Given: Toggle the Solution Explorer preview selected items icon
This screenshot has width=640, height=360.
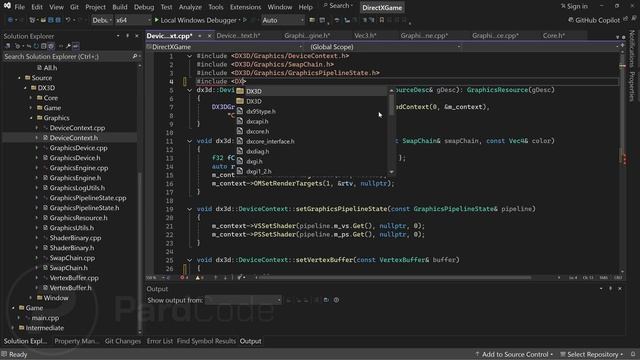Looking at the screenshot, I should click(76, 46).
